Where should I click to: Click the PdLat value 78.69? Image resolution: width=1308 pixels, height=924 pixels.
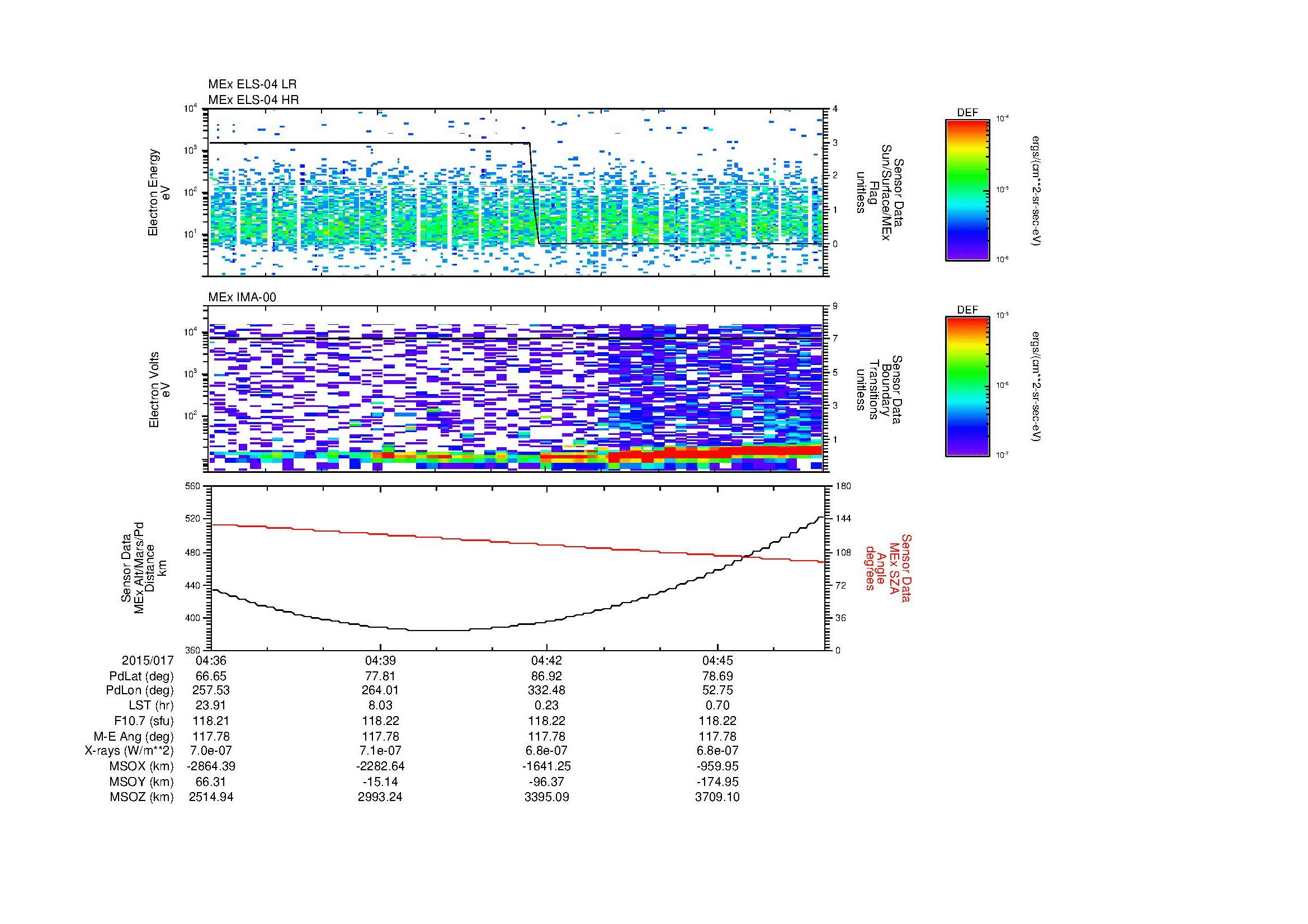pos(717,676)
